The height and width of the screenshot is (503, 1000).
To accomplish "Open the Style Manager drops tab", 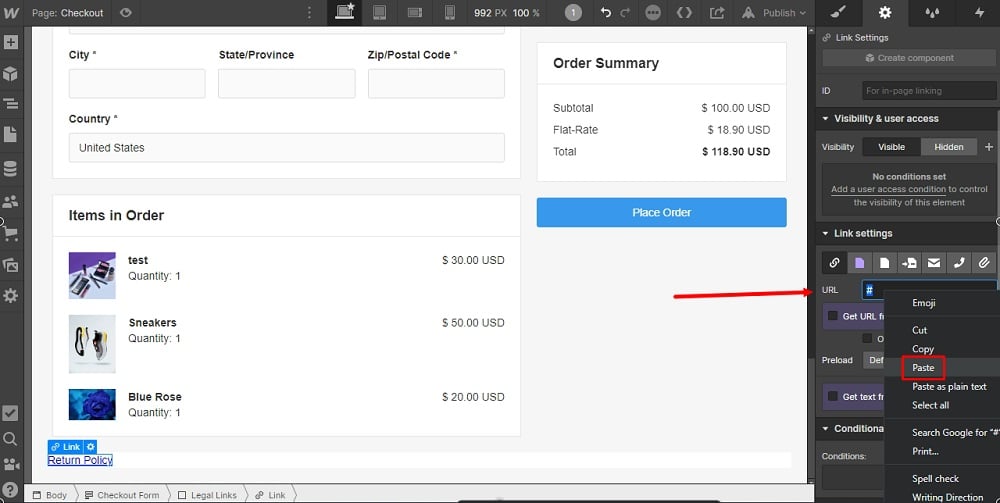I will point(931,12).
